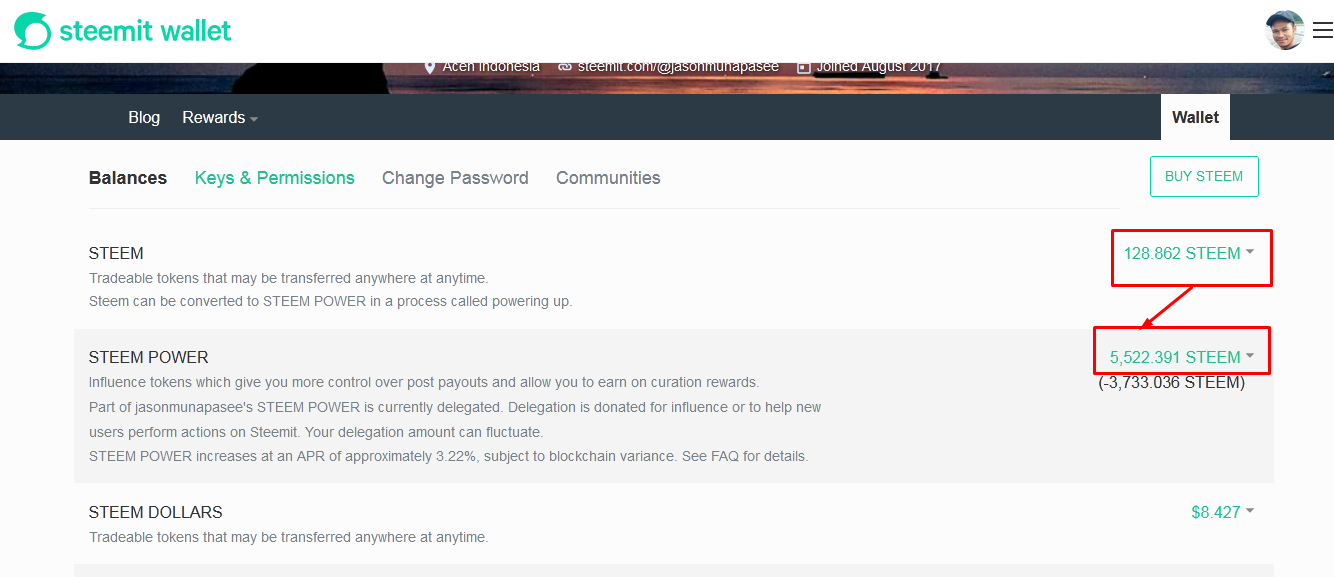Expand the 5,522.391 STEEM power dropdown

[x=1182, y=357]
